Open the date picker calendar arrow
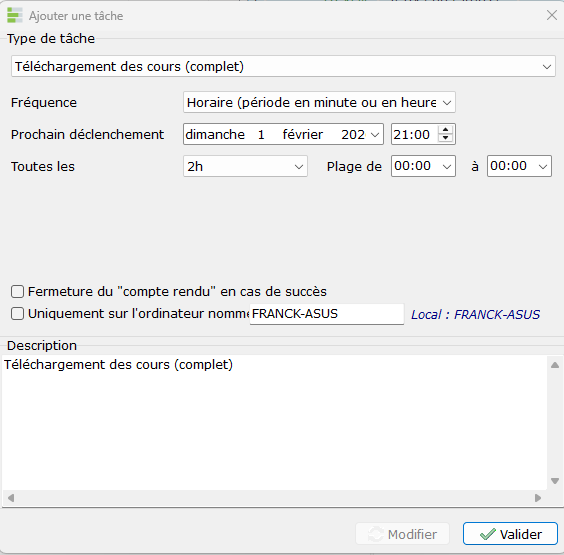Screen dimensions: 564x555 [375, 135]
